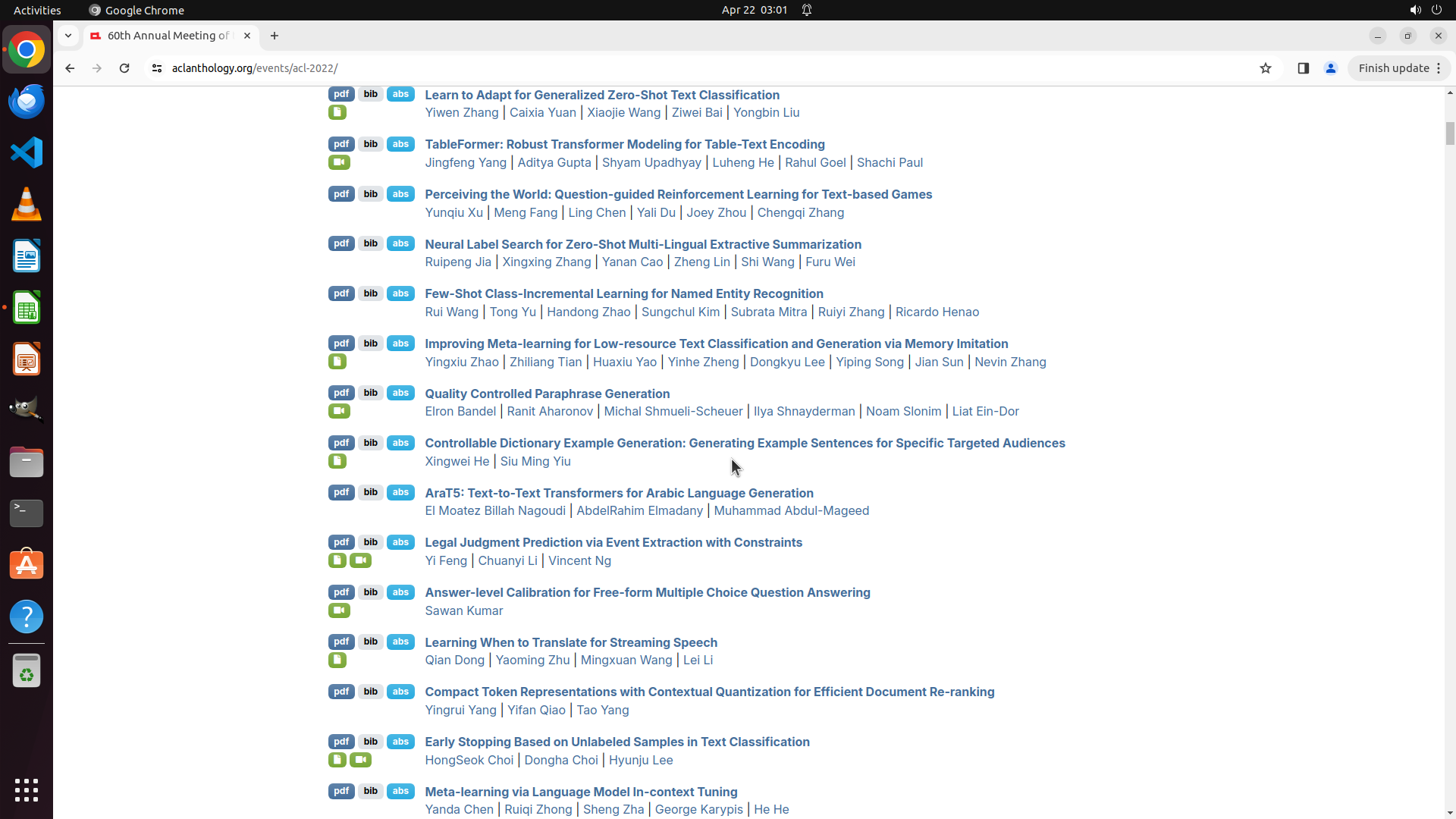Toggle abs for Neural Label Search paper
The image size is (1456, 819).
(400, 243)
